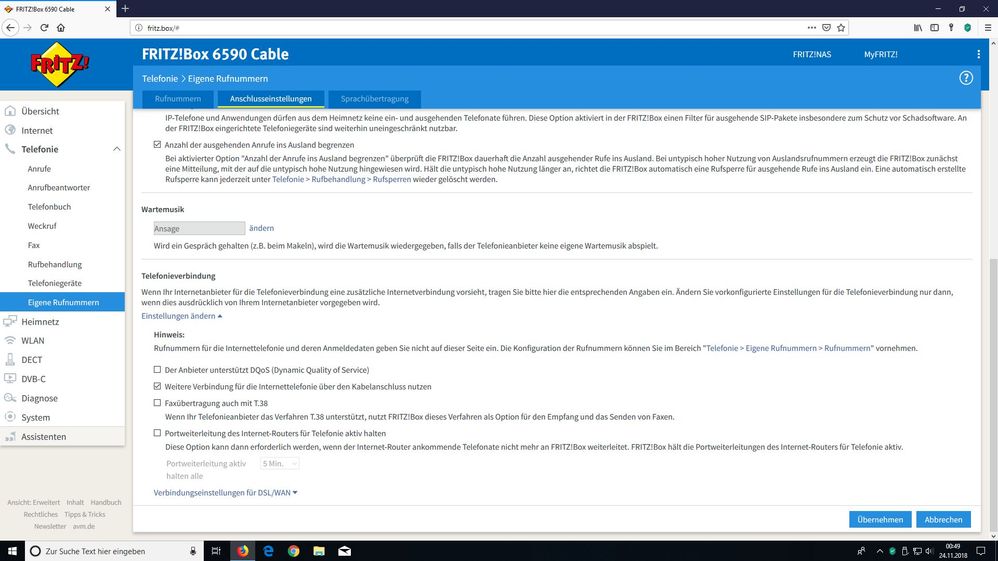Click the site information icon in address bar

click(139, 27)
